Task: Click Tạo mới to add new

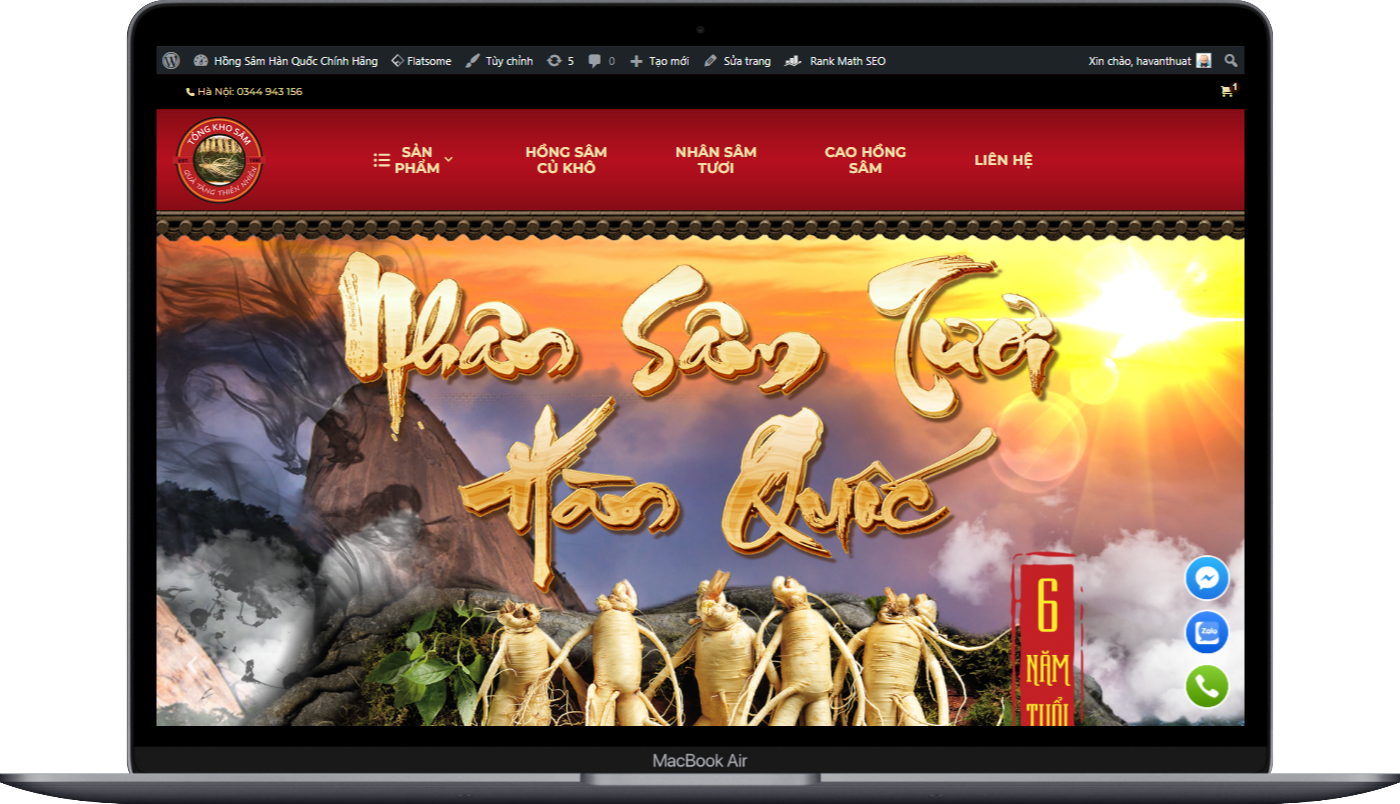Action: click(659, 61)
